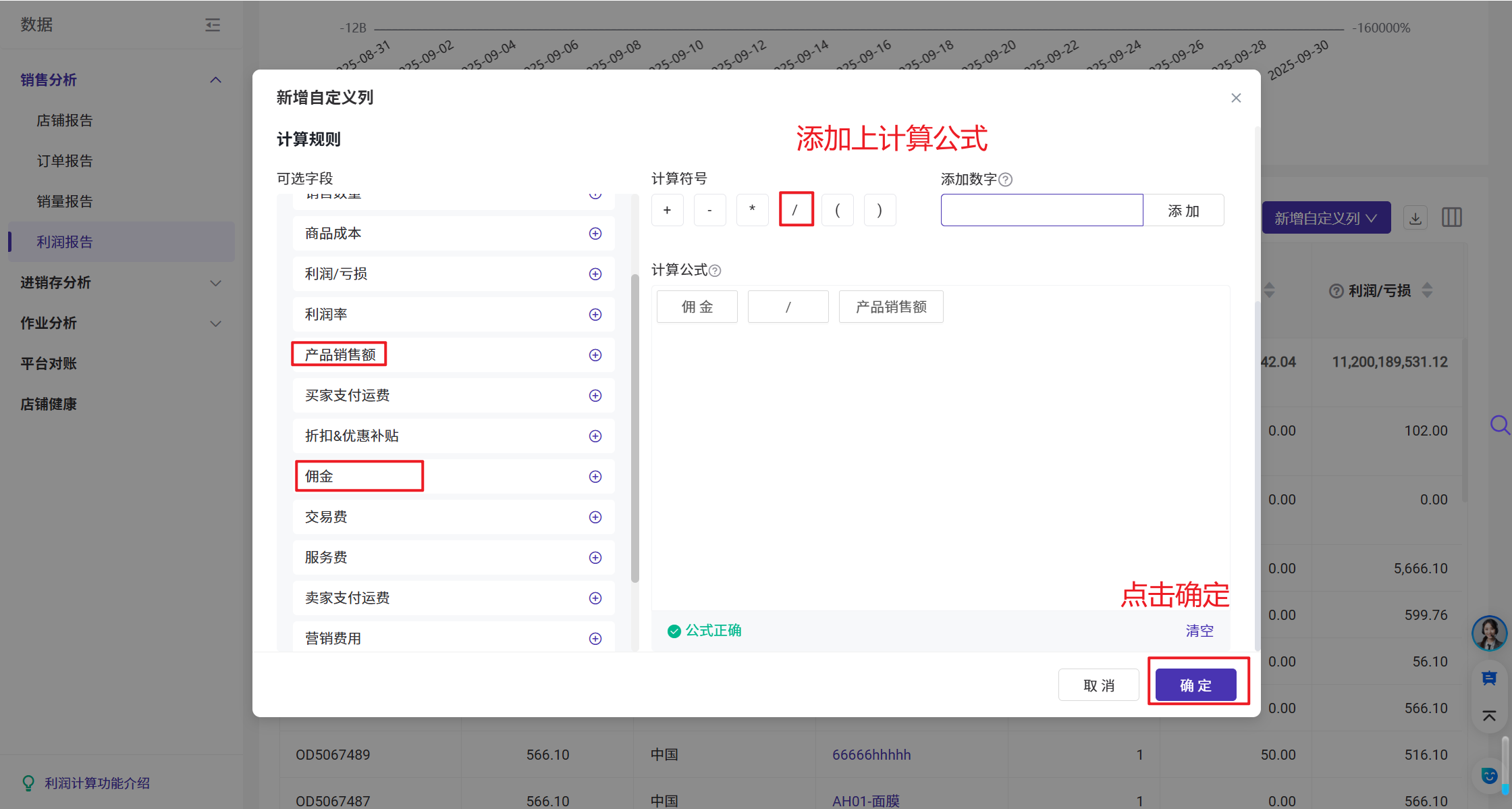1512x809 pixels.
Task: Click the download export icon
Action: [x=1415, y=218]
